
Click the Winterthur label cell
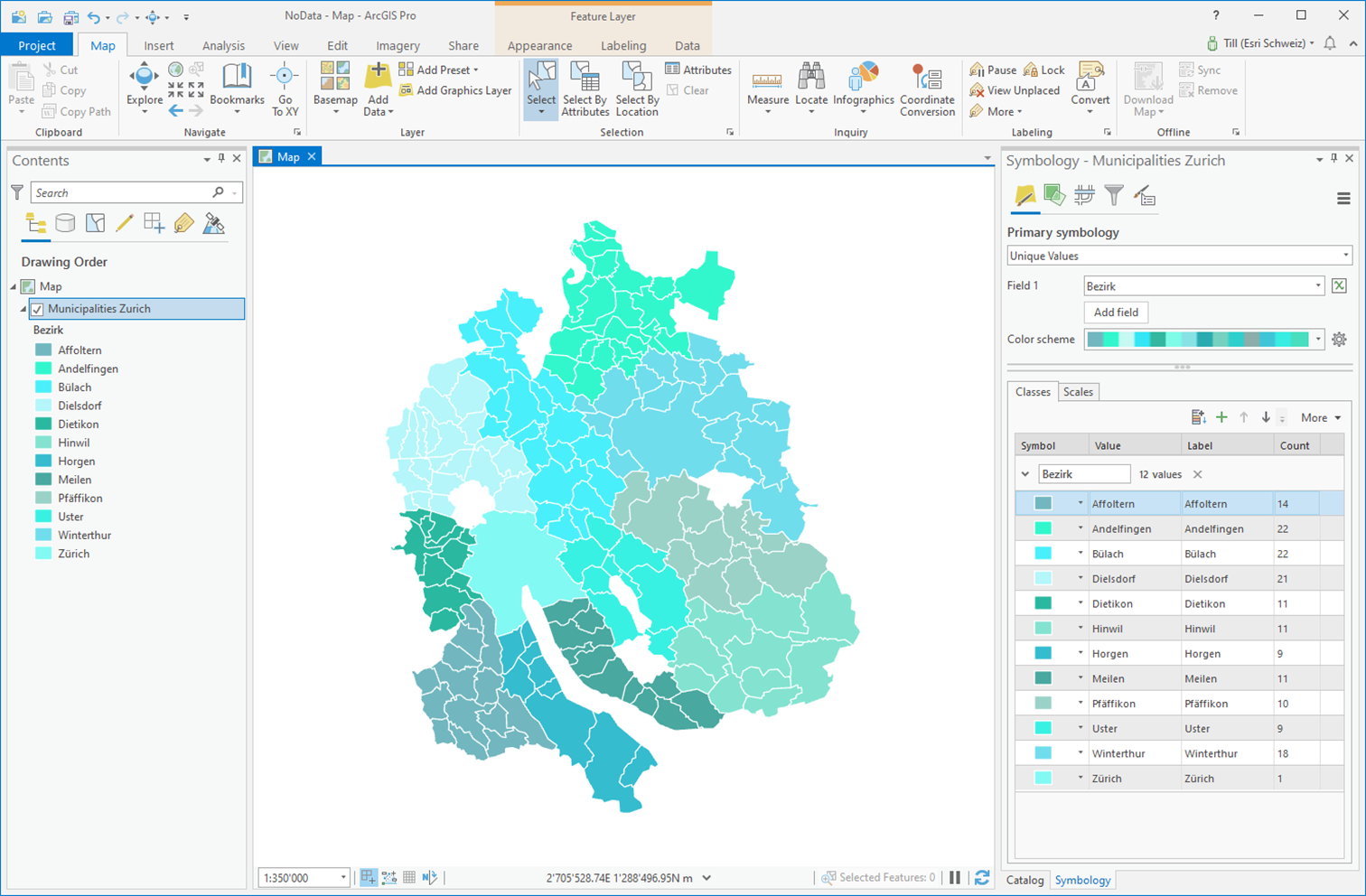(x=1226, y=753)
